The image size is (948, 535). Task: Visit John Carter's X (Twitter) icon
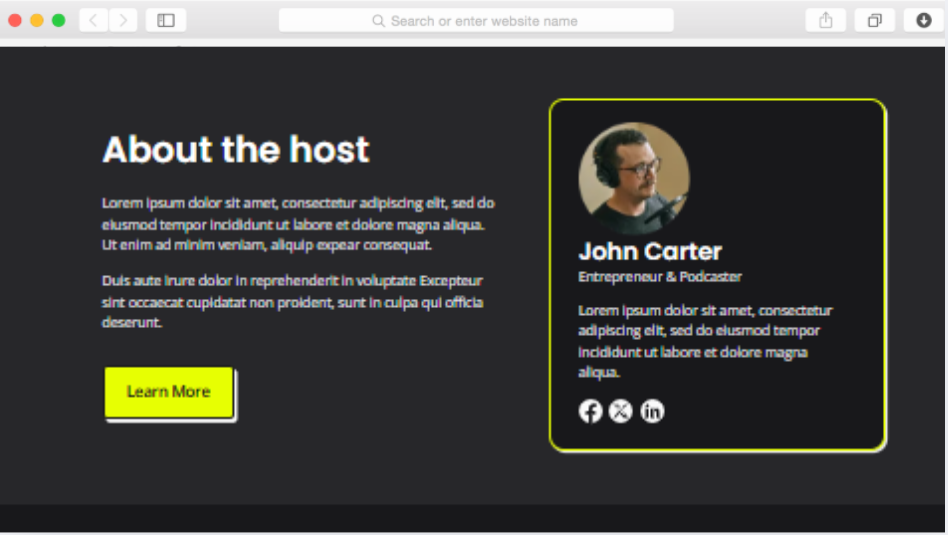(621, 411)
